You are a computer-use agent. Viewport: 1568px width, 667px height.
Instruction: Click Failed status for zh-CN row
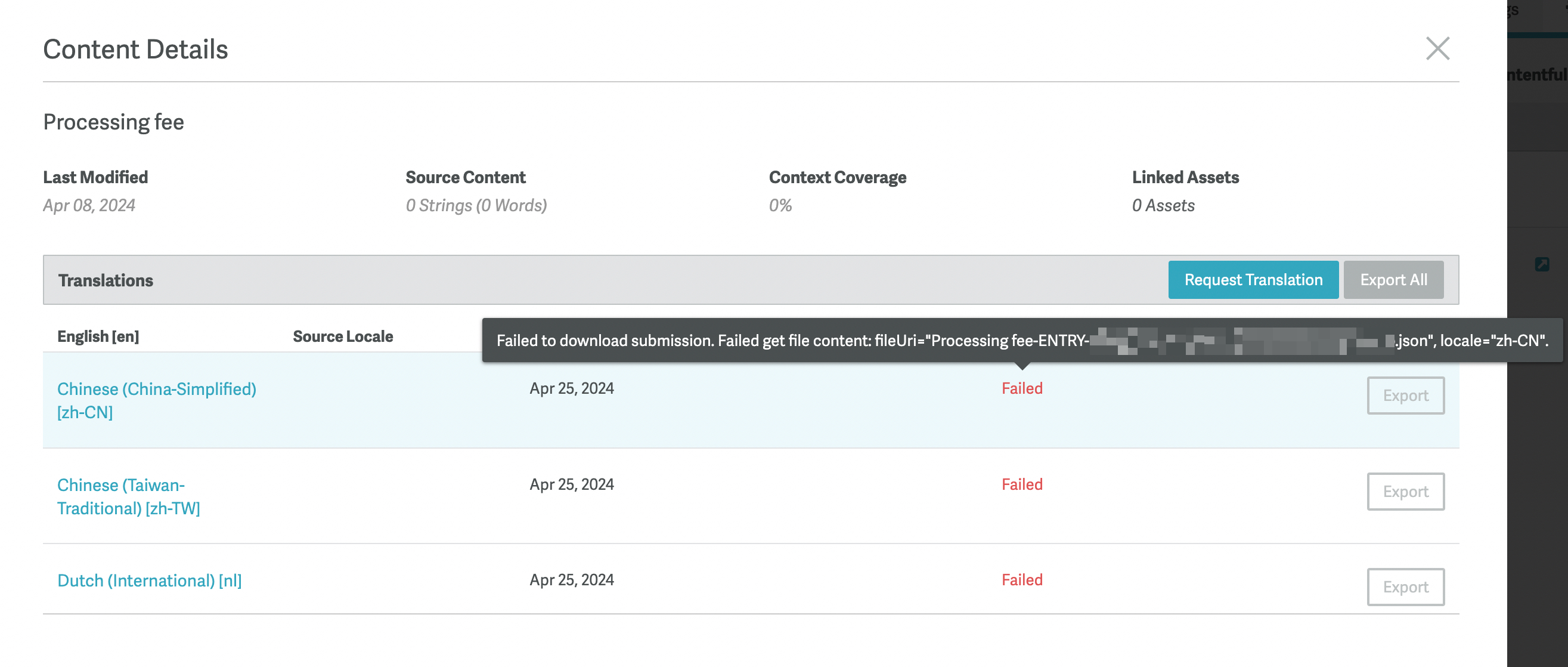[x=1021, y=388]
